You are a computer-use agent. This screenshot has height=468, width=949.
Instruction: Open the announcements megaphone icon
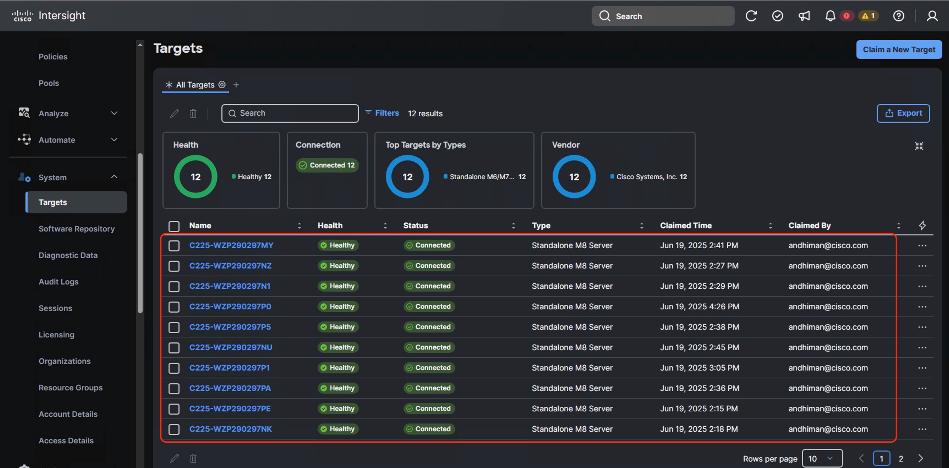point(804,16)
